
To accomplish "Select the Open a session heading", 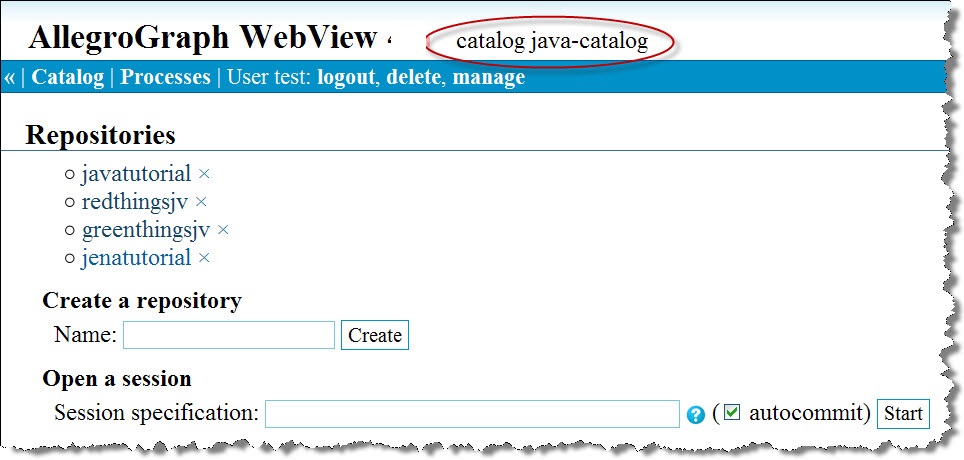I will (117, 379).
